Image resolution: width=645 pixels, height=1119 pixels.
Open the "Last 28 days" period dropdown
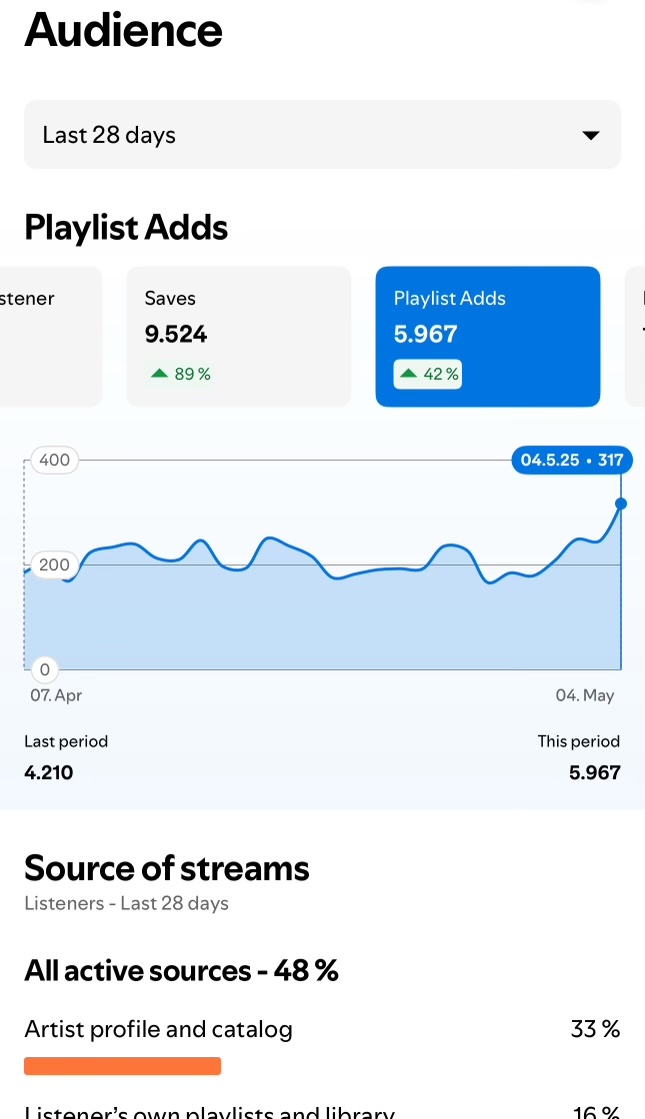(x=322, y=135)
